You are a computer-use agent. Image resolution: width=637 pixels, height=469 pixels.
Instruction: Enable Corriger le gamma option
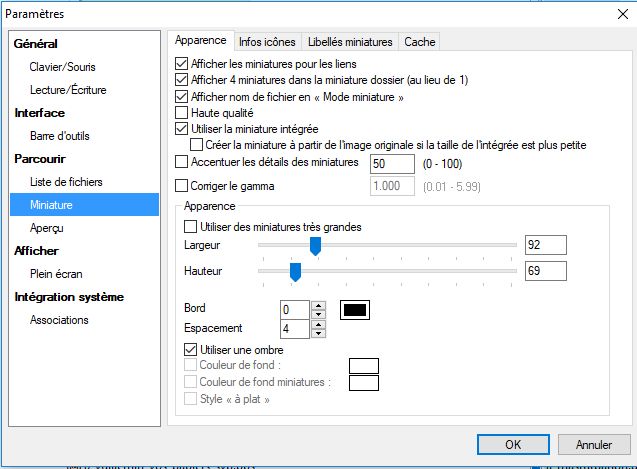tap(181, 185)
